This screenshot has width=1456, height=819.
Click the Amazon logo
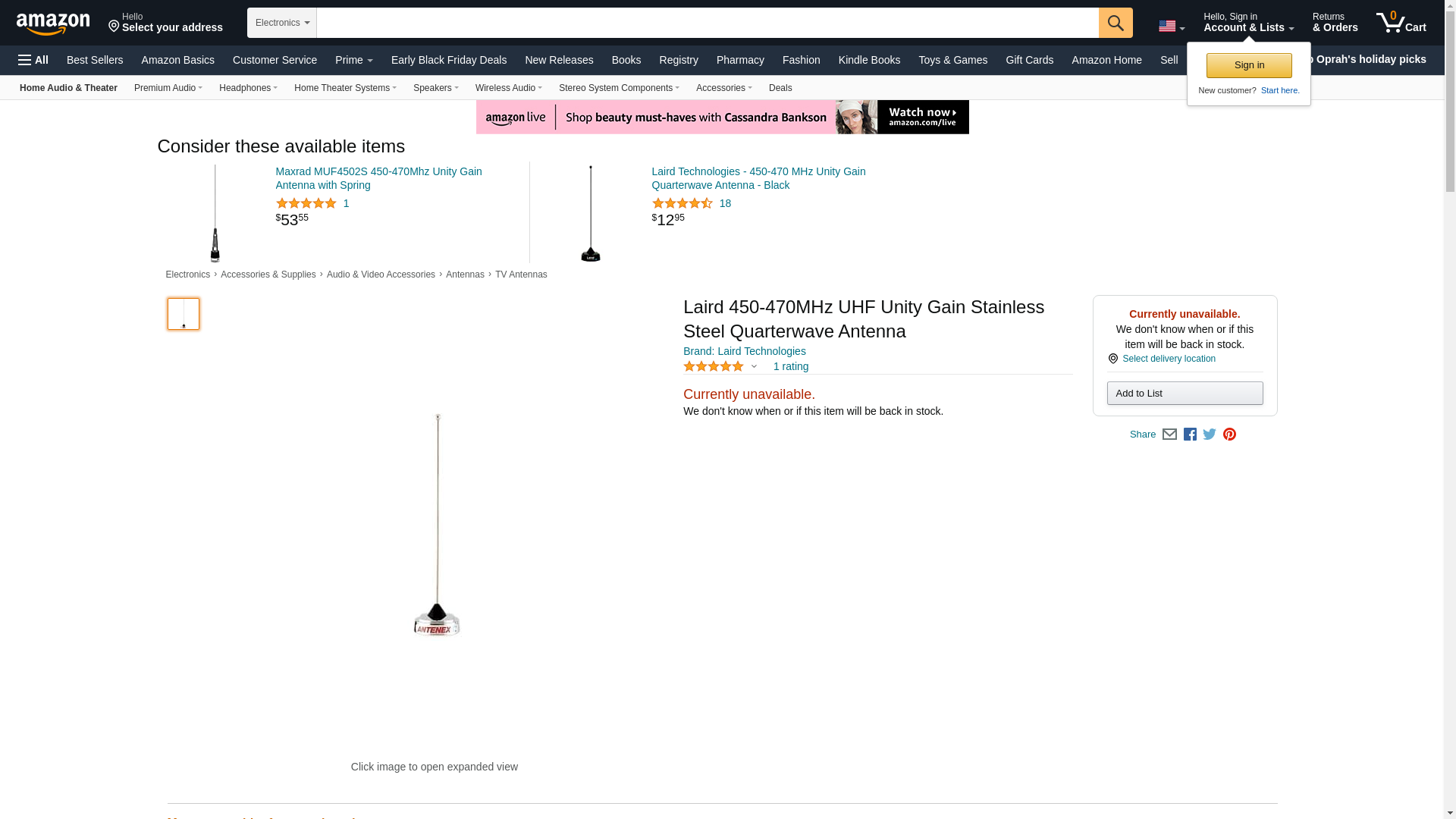tap(53, 24)
